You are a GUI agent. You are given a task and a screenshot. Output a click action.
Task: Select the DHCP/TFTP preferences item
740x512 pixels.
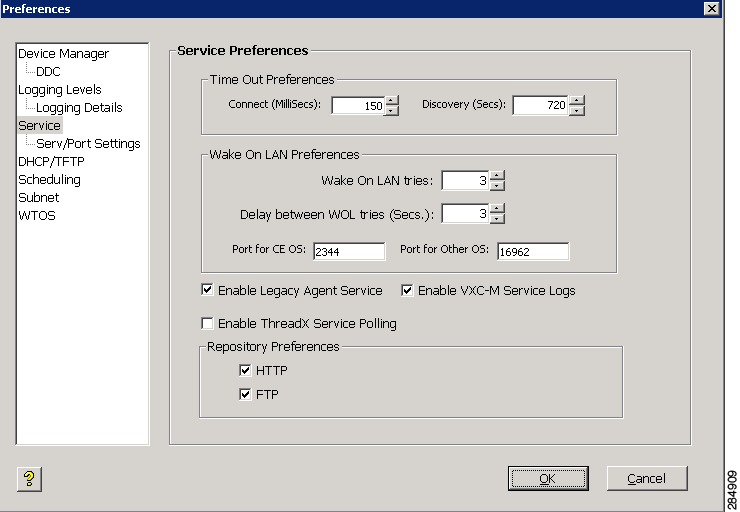(x=51, y=161)
